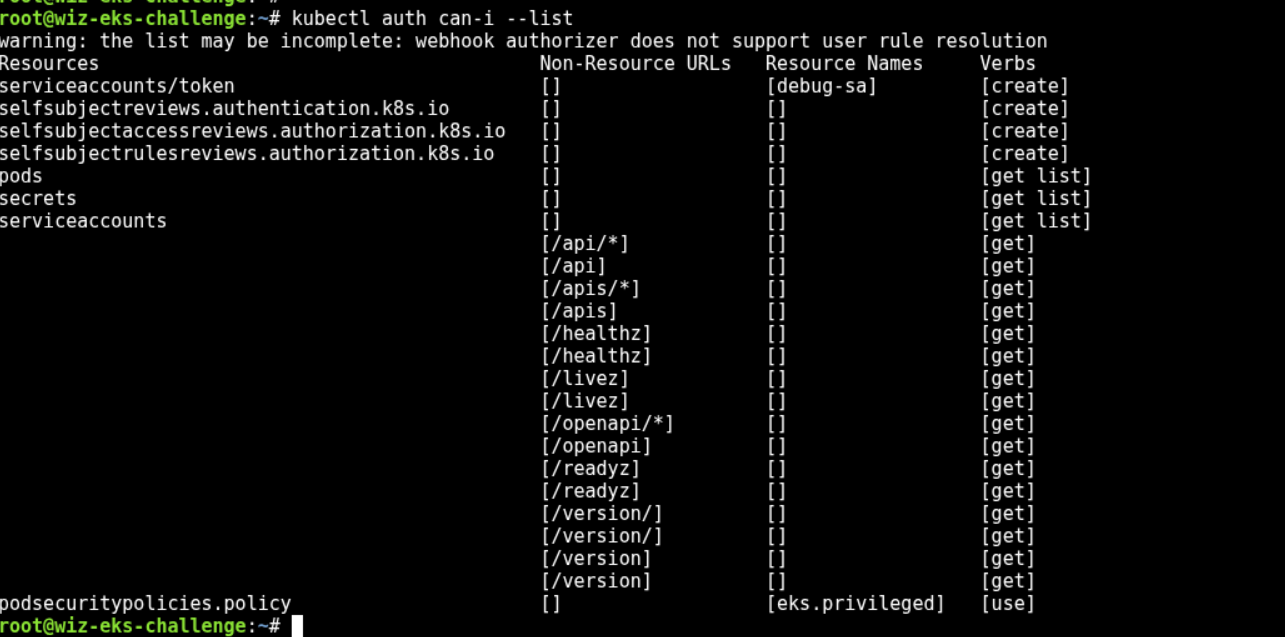
Task: Select the '[debug-sa]' resource name
Action: tap(821, 86)
